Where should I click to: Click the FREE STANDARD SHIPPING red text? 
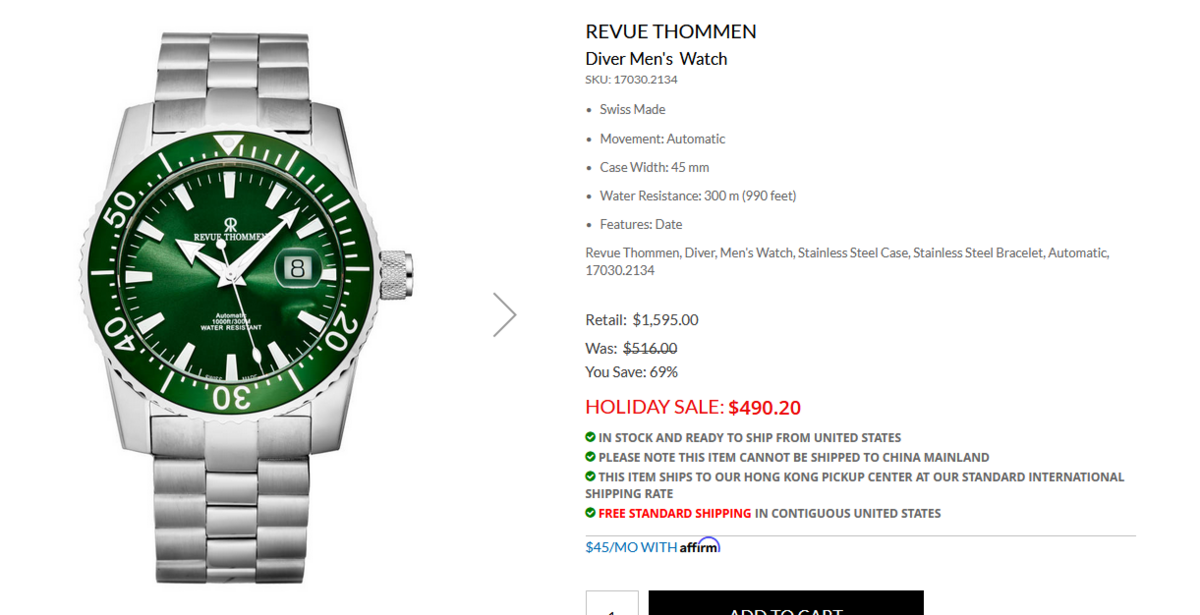[x=675, y=513]
